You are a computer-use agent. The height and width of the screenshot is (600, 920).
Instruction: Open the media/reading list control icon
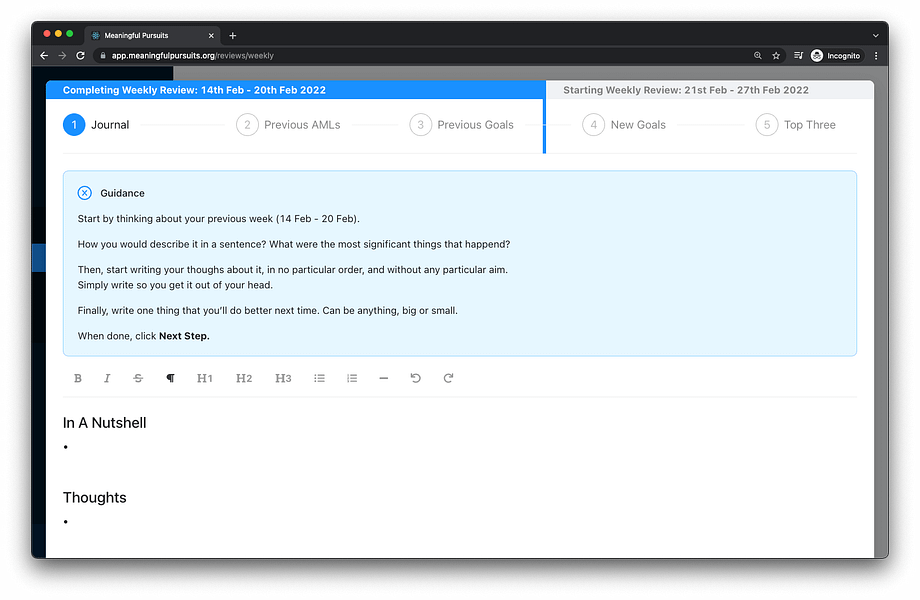(x=799, y=56)
